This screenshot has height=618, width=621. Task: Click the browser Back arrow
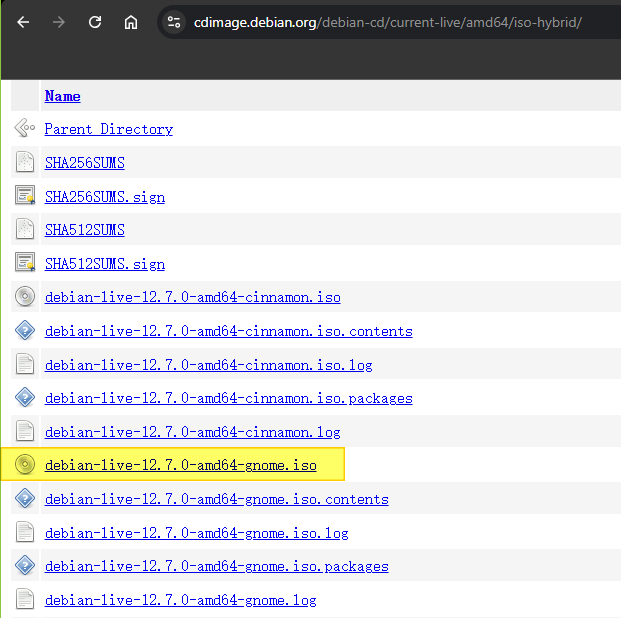point(23,22)
